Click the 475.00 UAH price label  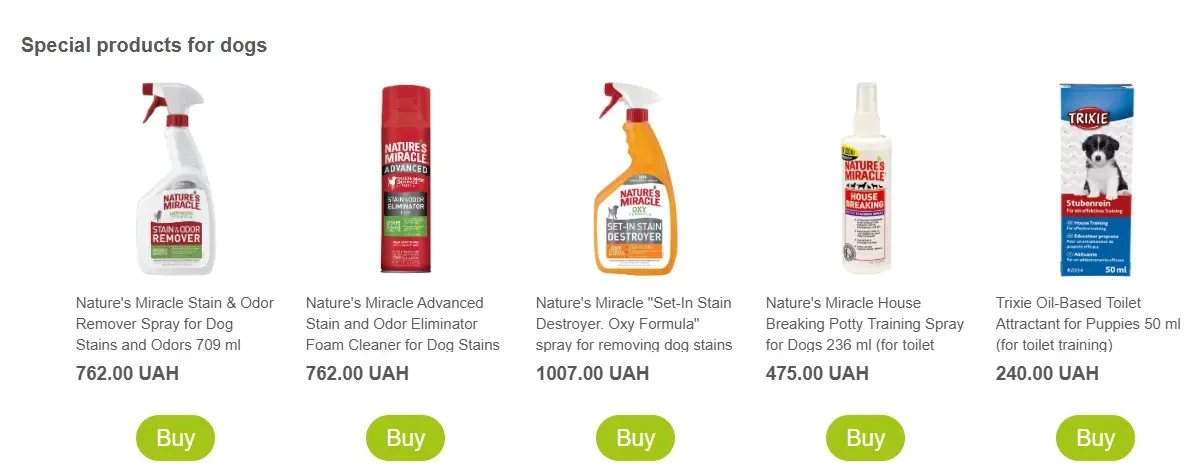coord(817,374)
